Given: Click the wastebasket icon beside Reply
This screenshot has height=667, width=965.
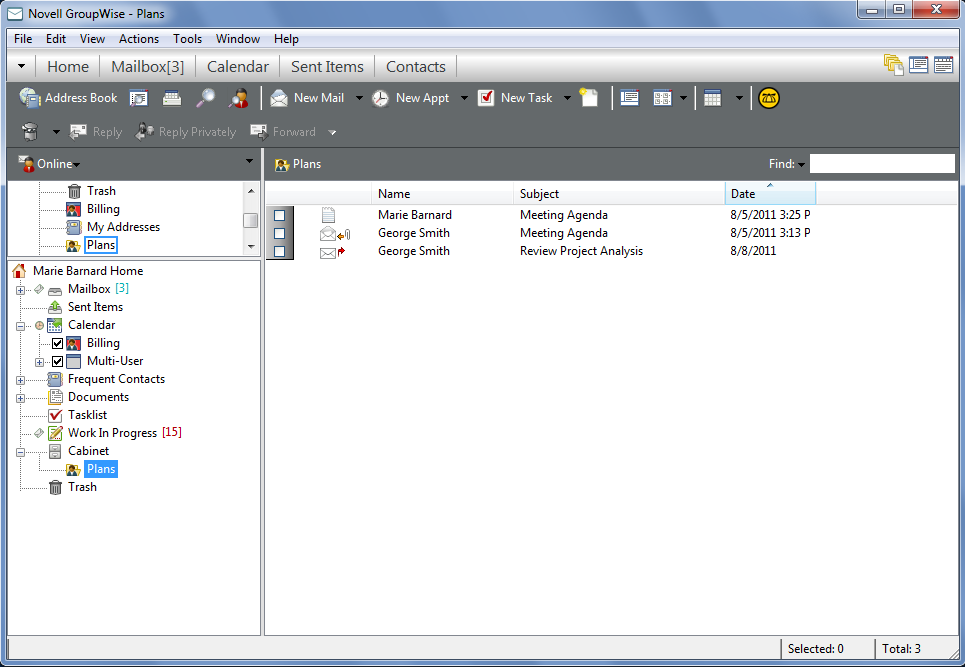Looking at the screenshot, I should point(30,132).
